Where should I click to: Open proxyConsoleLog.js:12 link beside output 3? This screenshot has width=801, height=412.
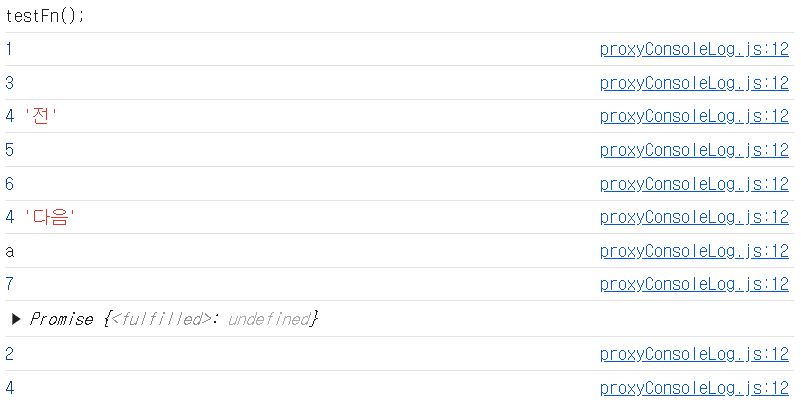pyautogui.click(x=694, y=83)
